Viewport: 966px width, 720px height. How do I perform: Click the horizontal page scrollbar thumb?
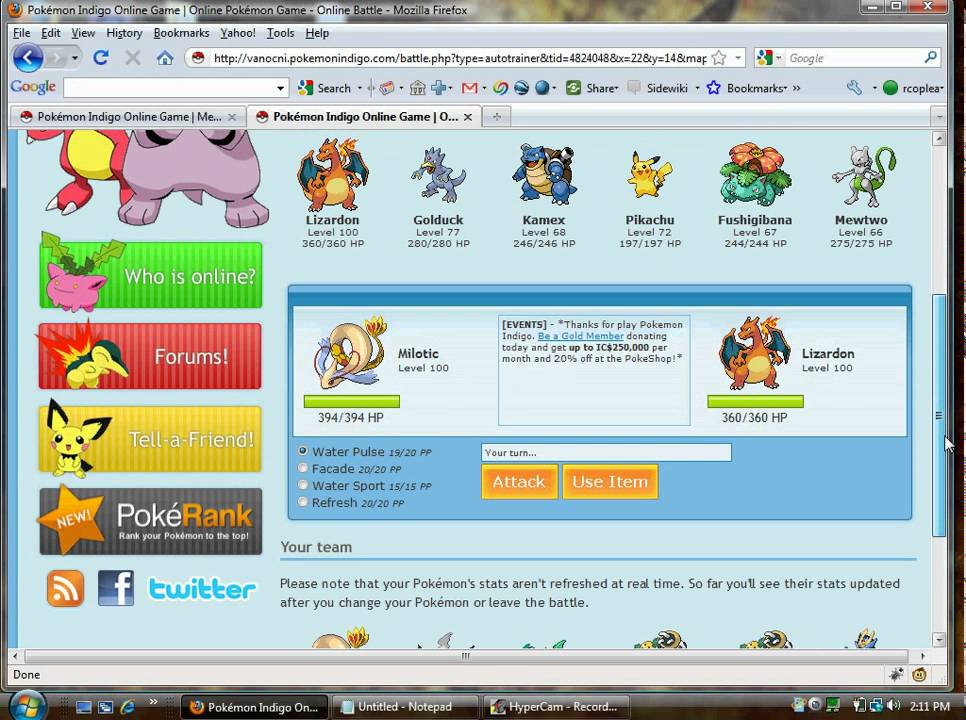click(466, 656)
